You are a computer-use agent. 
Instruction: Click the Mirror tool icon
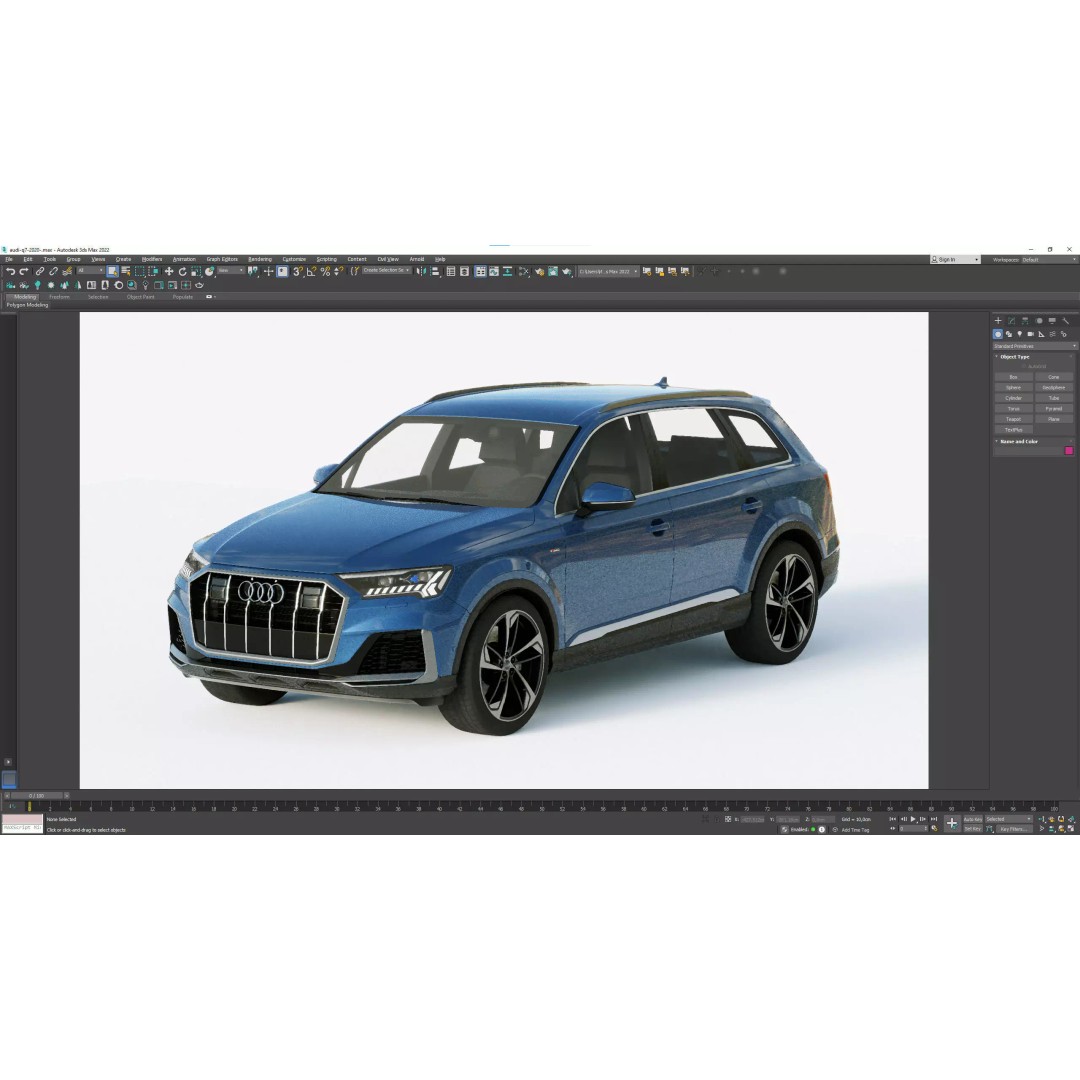tap(420, 271)
